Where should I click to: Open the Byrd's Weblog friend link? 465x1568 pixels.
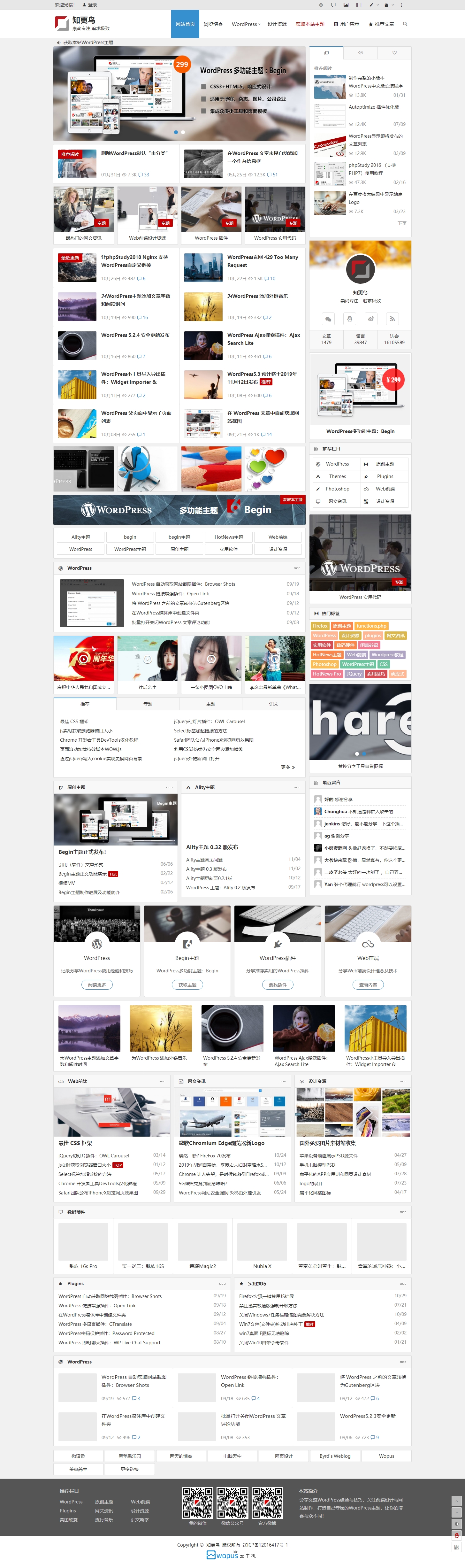click(x=335, y=1456)
